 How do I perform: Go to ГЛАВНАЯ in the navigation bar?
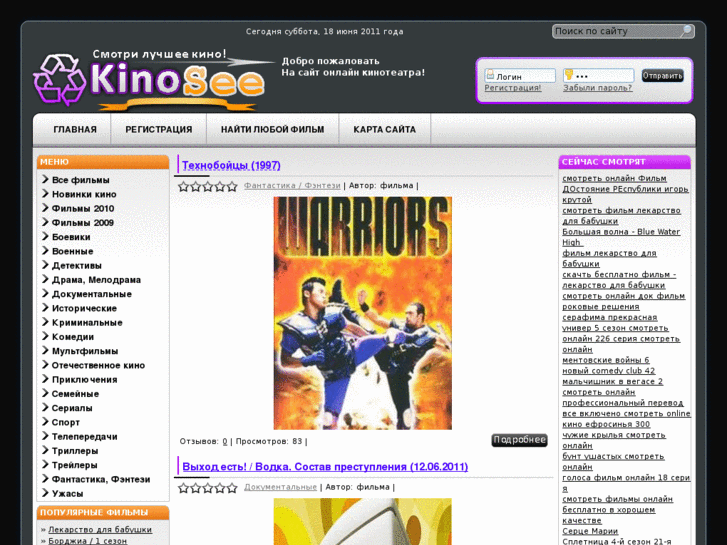click(75, 130)
